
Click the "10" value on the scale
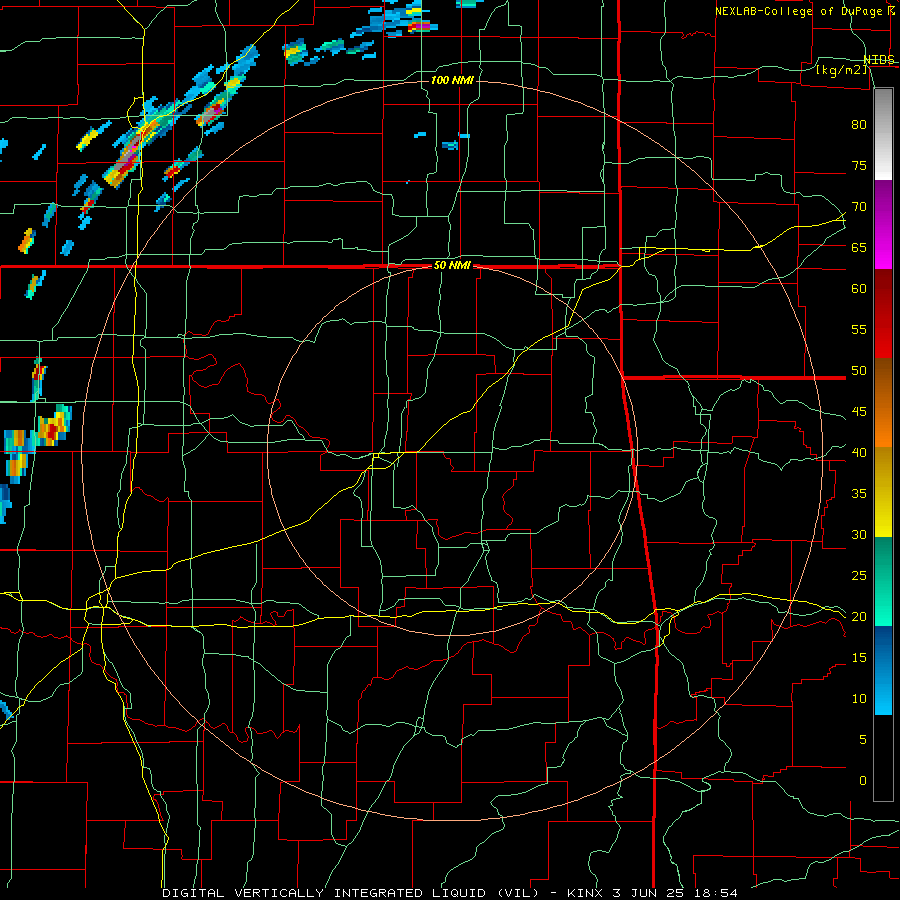coord(859,699)
